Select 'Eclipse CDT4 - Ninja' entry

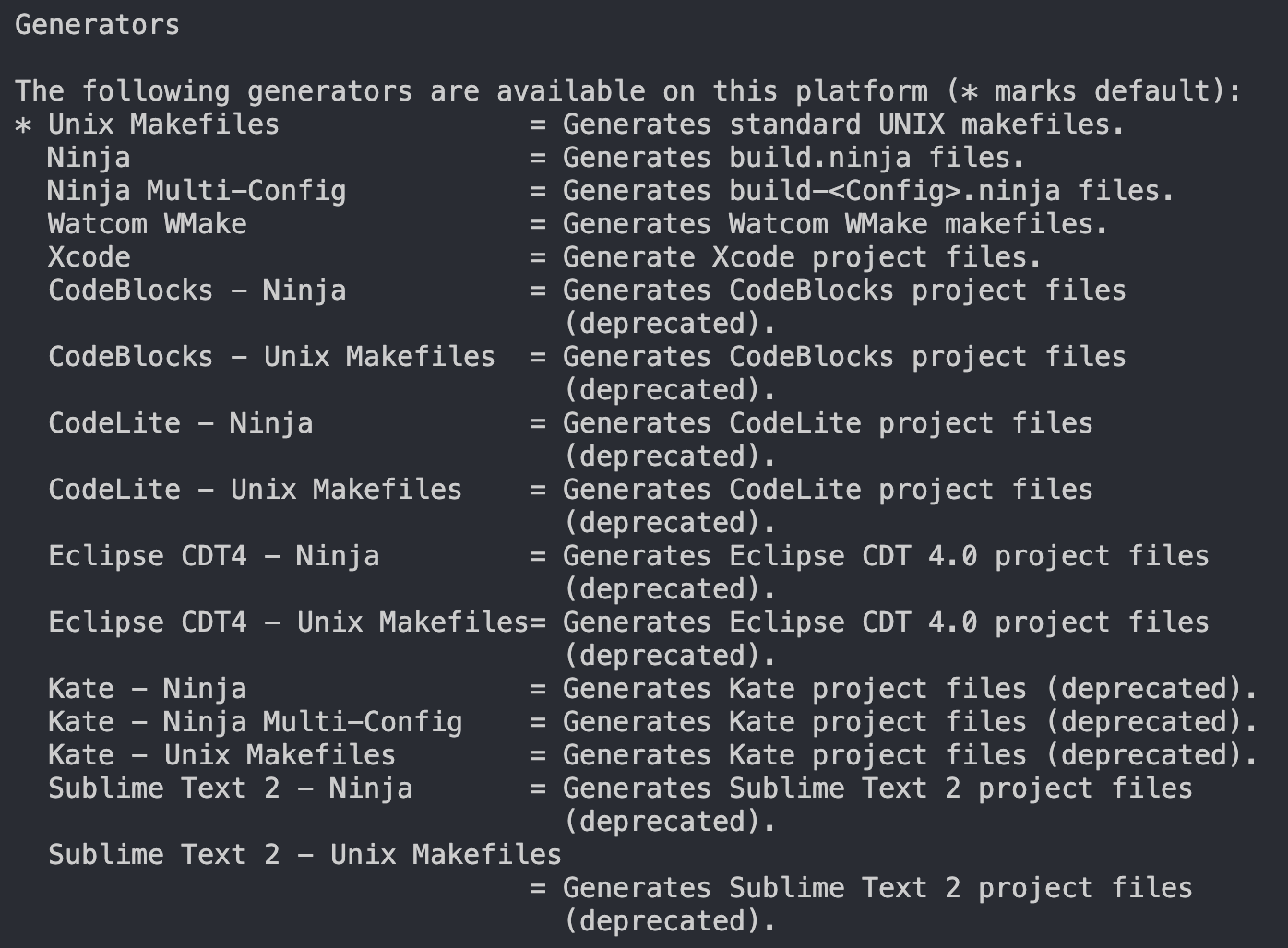coord(214,557)
